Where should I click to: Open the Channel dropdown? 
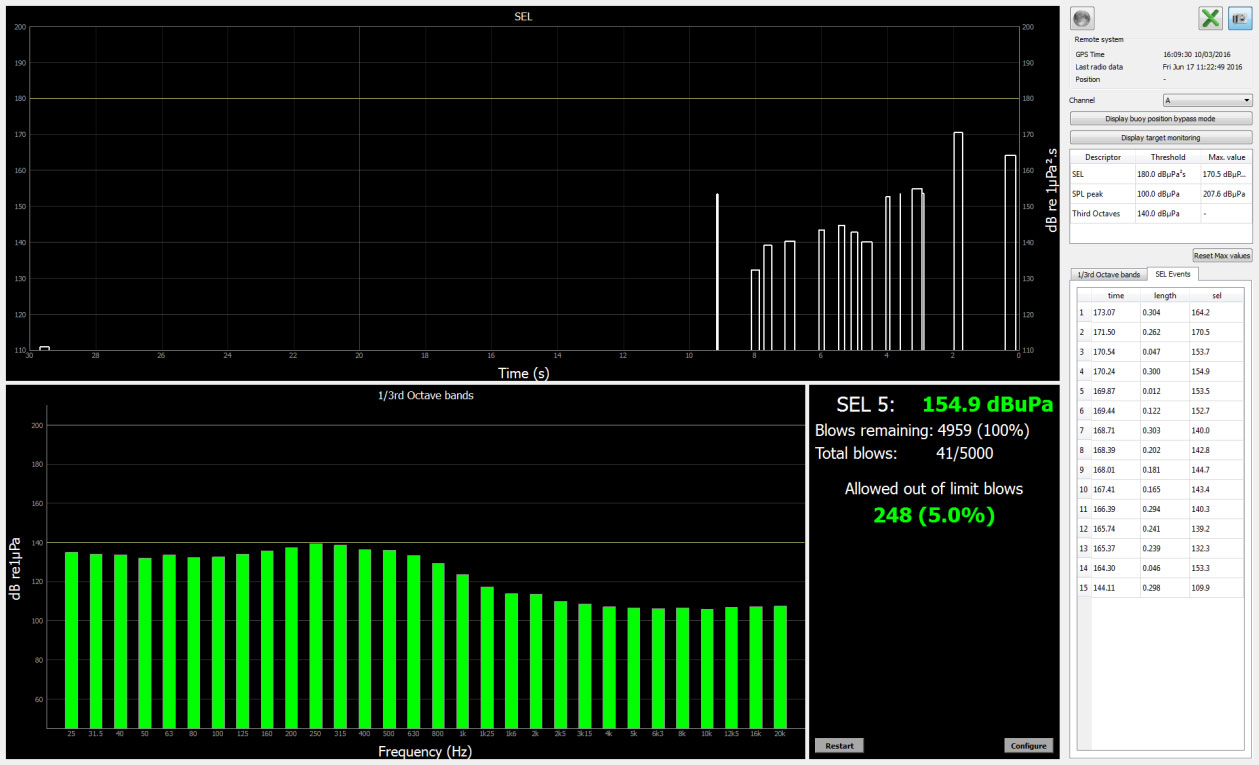click(x=1207, y=100)
